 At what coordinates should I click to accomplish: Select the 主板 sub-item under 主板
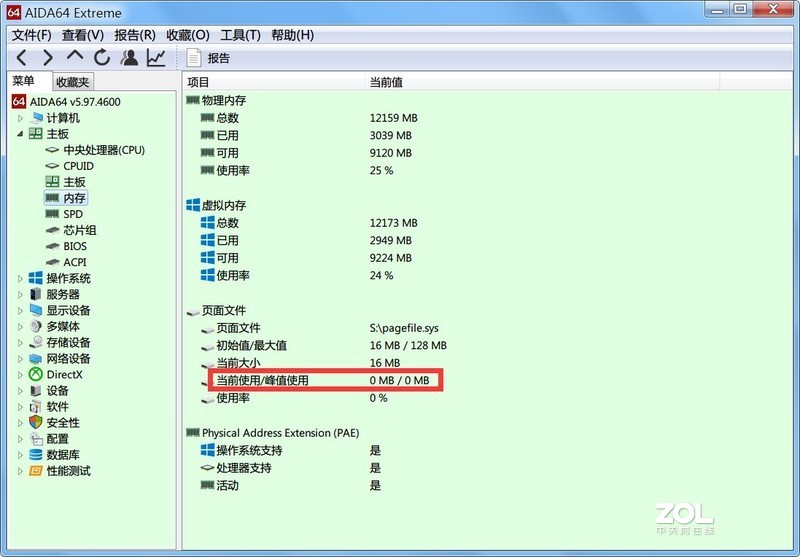point(74,182)
